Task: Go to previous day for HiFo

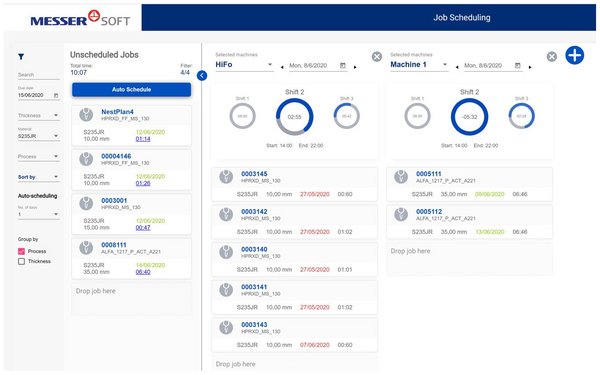Action: pyautogui.click(x=282, y=67)
